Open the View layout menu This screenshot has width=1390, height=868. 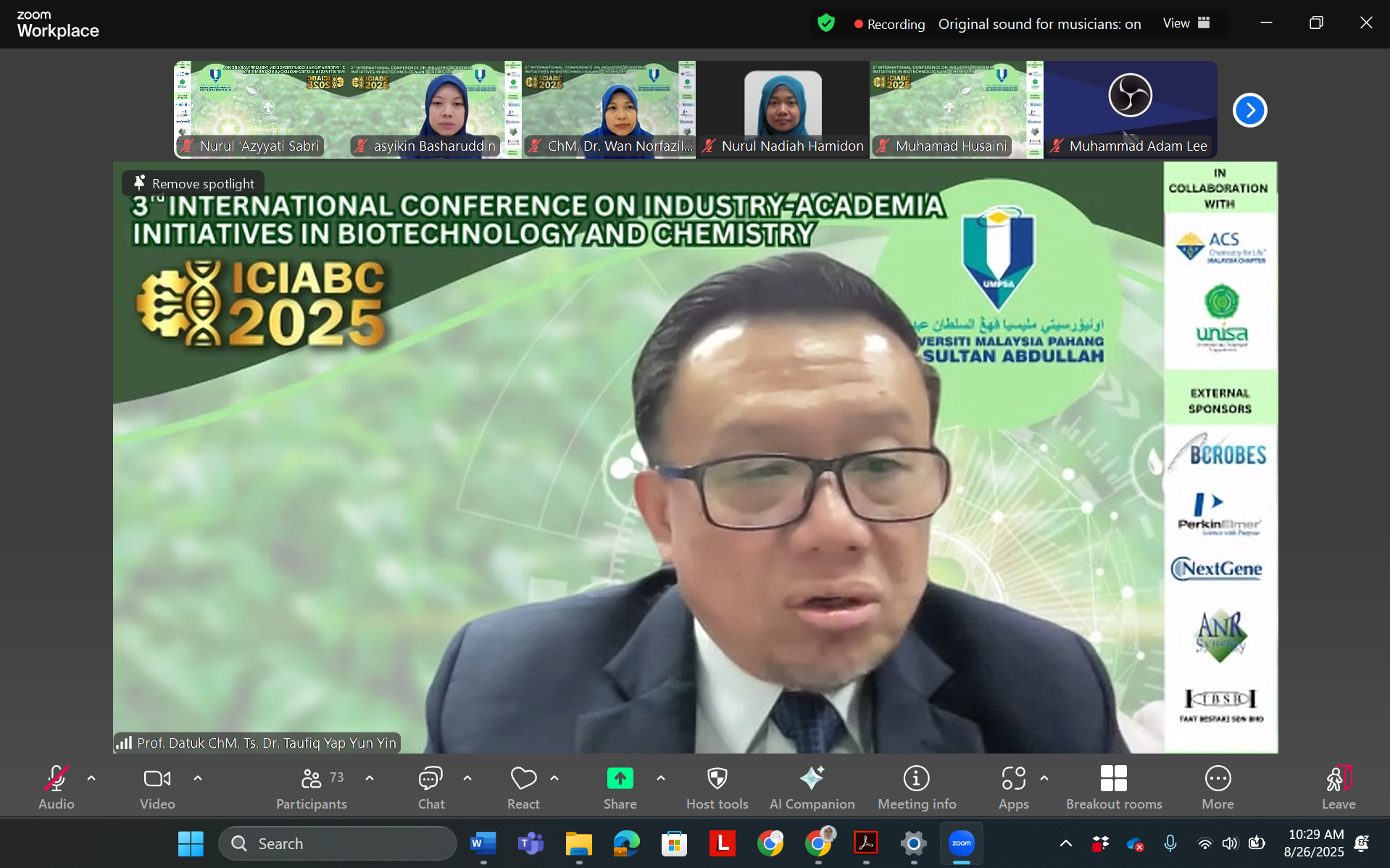1186,23
